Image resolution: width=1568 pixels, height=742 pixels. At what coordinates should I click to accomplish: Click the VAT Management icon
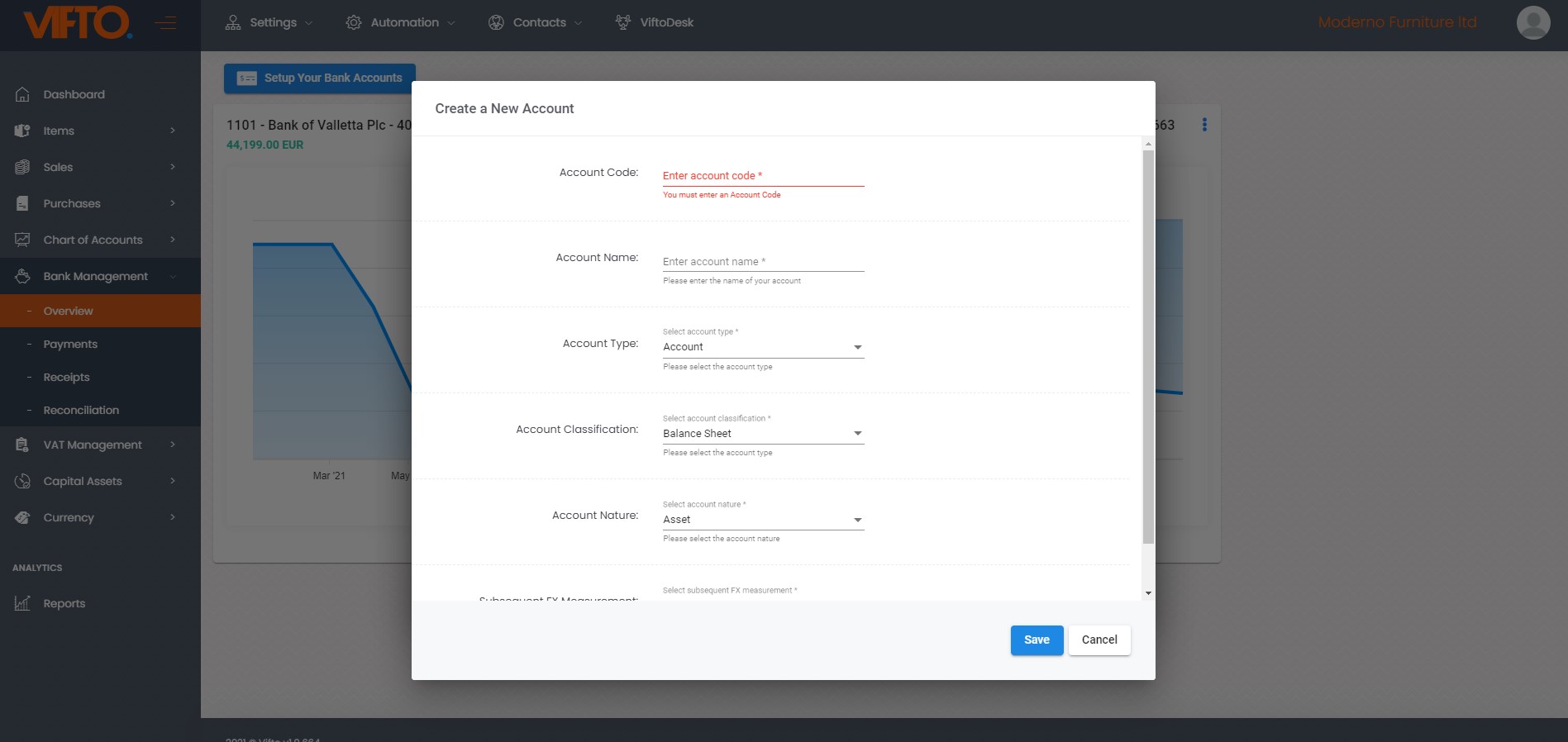pyautogui.click(x=22, y=445)
